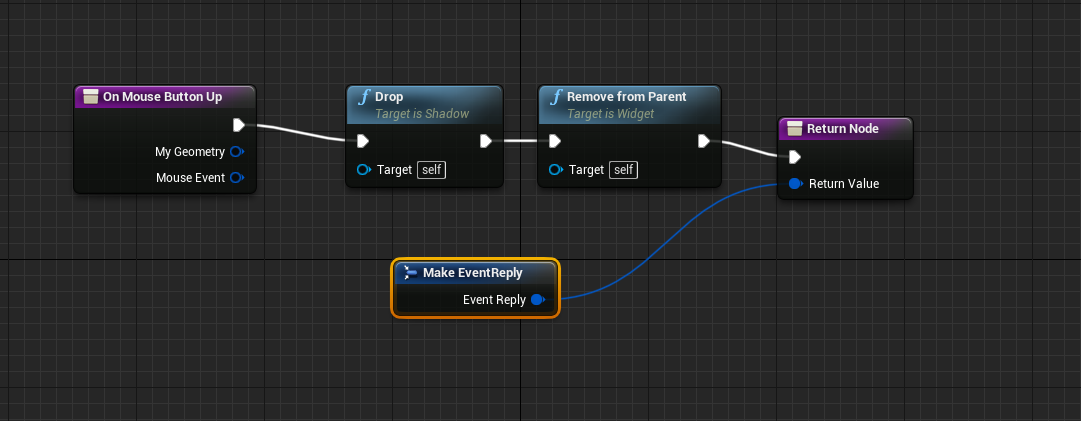Select the Mouse Event output pin
1081x421 pixels.
point(237,178)
